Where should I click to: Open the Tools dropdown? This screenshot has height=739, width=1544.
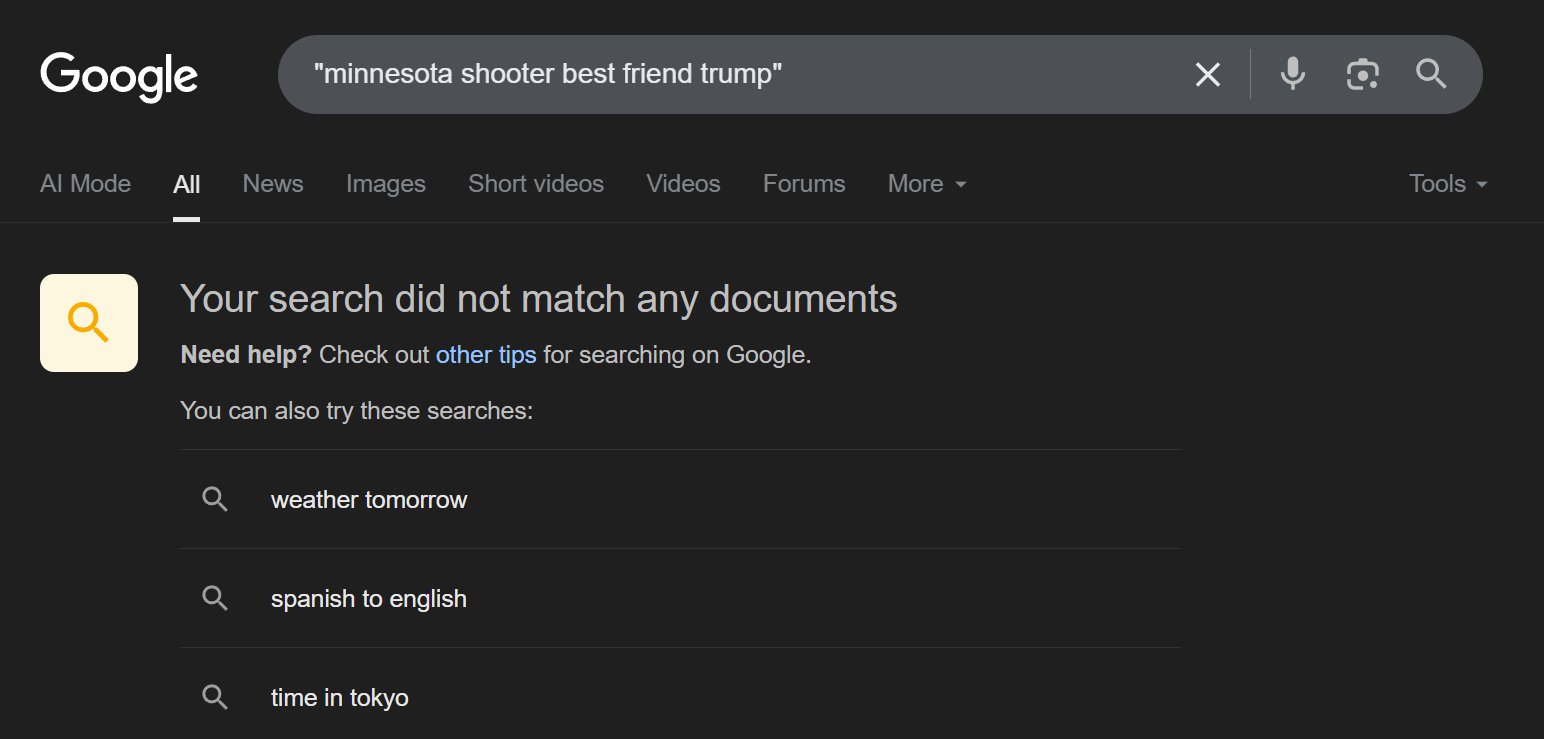1448,184
